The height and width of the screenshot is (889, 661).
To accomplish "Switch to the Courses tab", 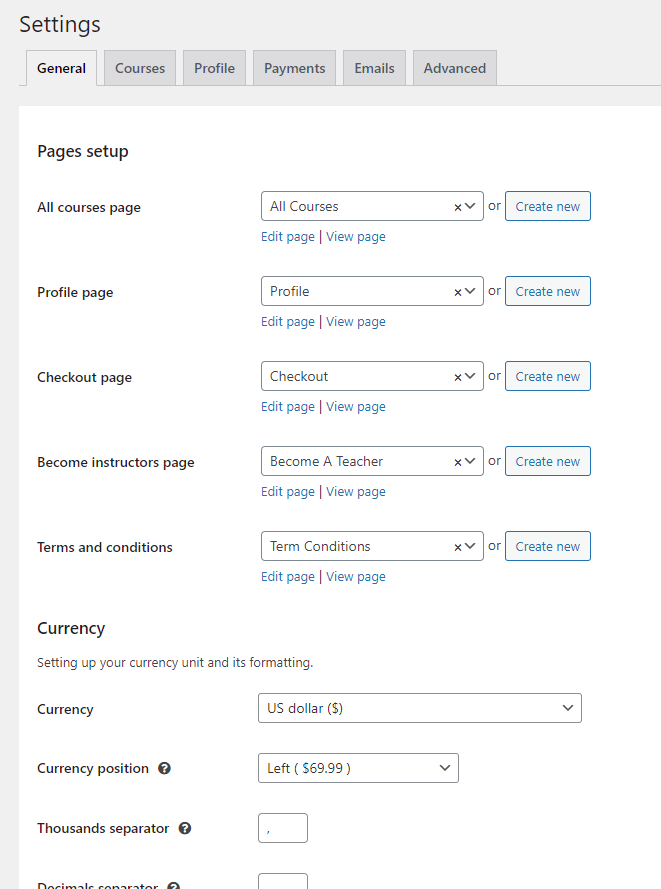I will [x=140, y=68].
